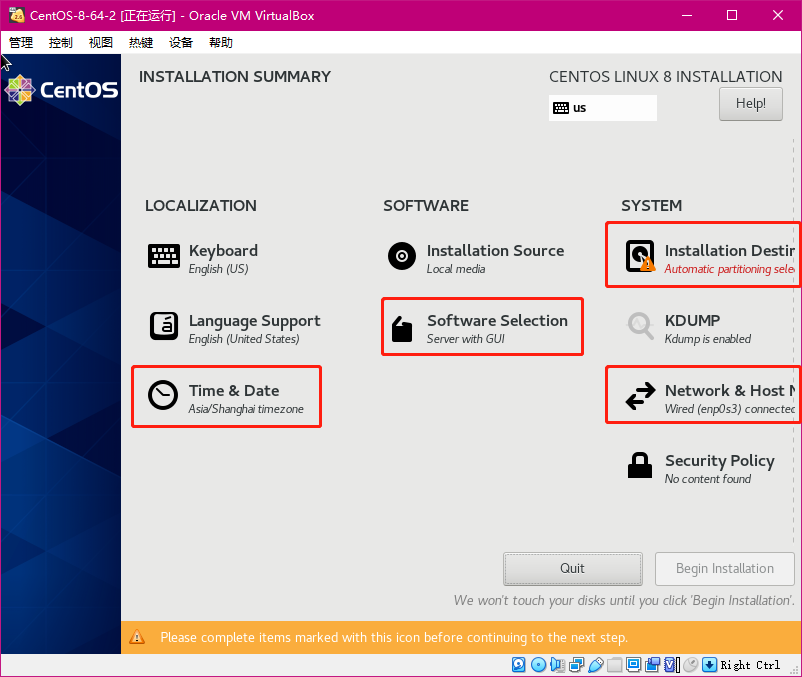The height and width of the screenshot is (677, 802).
Task: Click the hard disk activity icon in VirtualBox status bar
Action: pyautogui.click(x=518, y=665)
